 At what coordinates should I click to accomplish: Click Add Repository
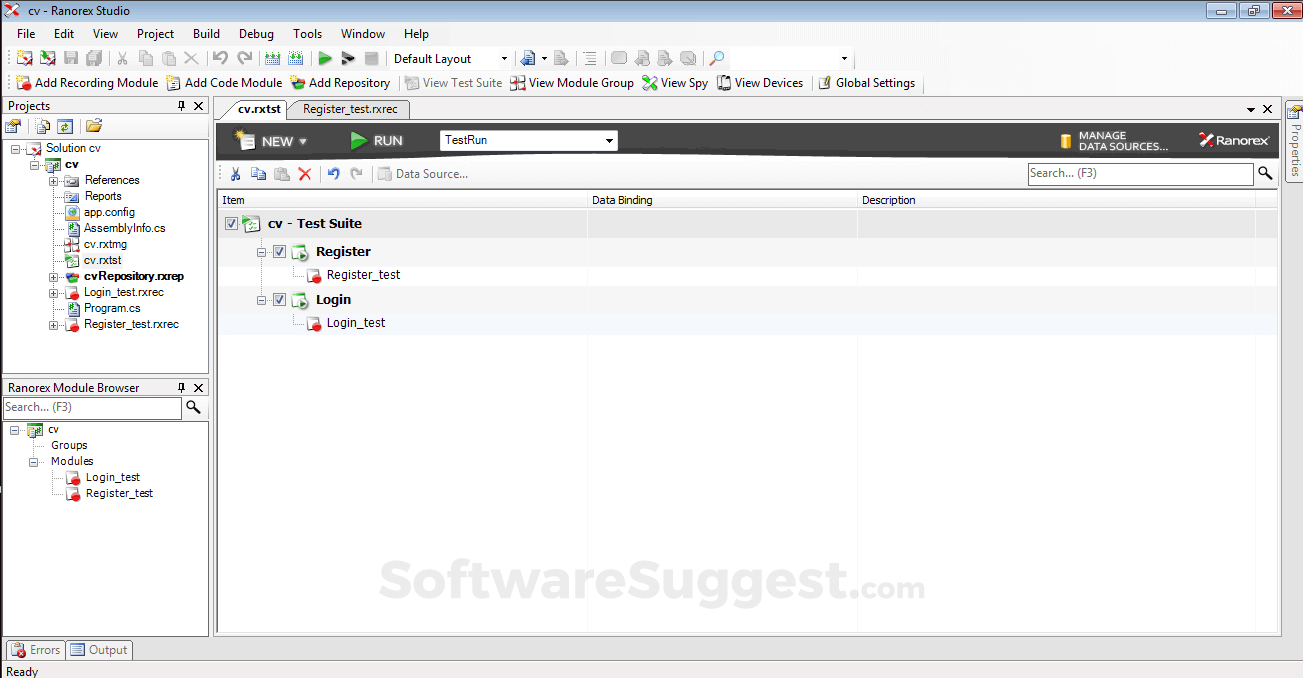pos(341,83)
